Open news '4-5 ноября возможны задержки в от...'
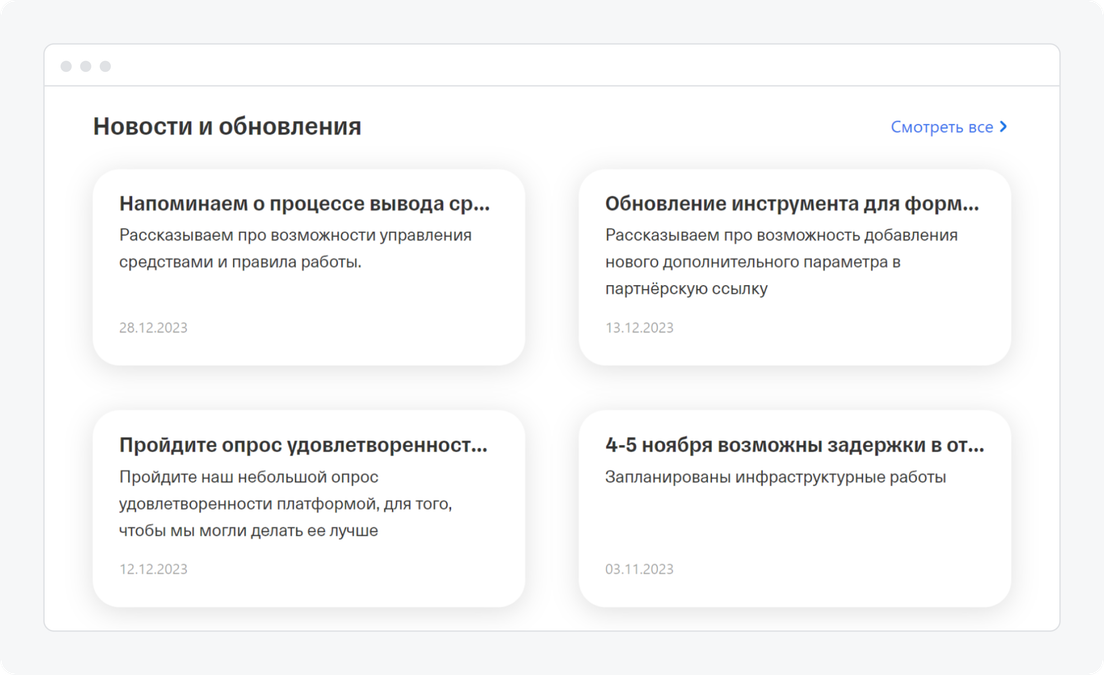Screen dimensions: 1104x675 (794, 445)
